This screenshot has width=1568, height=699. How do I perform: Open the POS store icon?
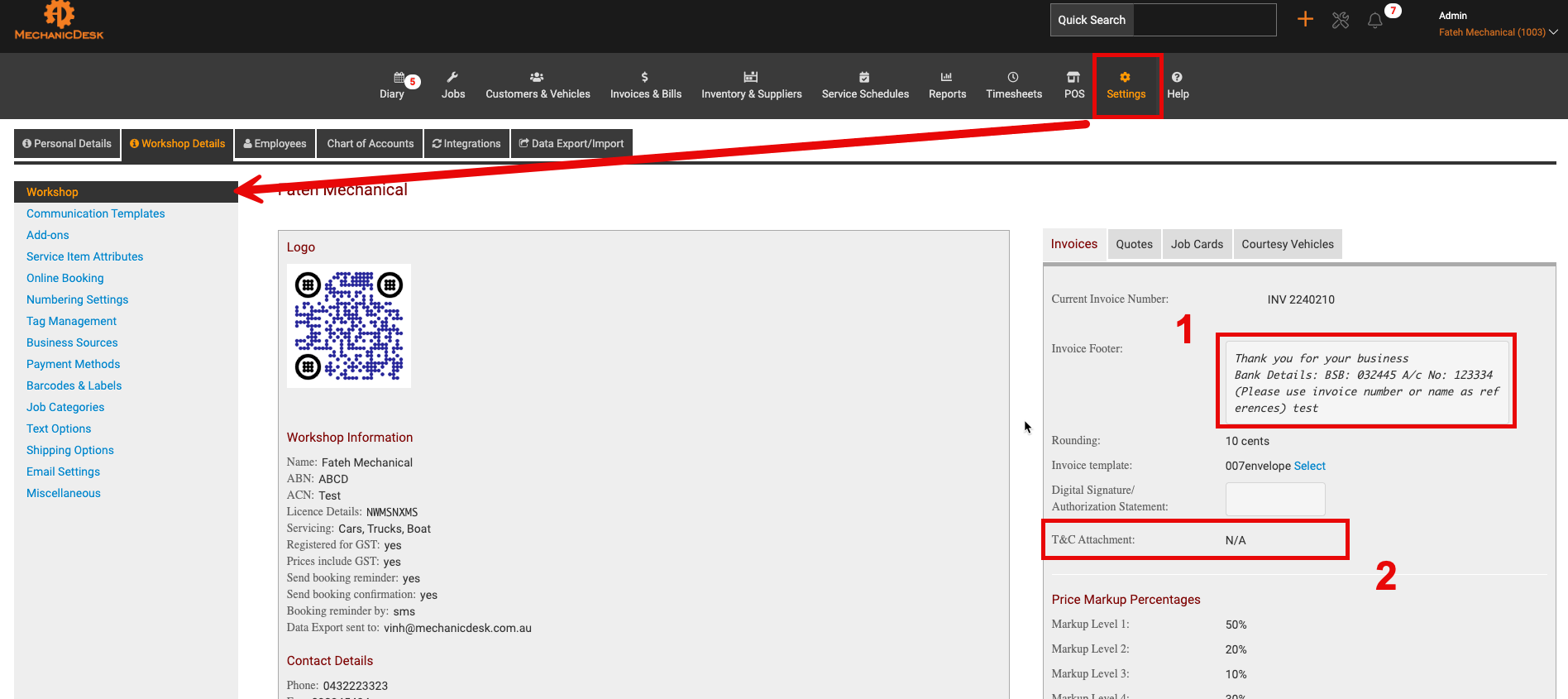(1073, 78)
